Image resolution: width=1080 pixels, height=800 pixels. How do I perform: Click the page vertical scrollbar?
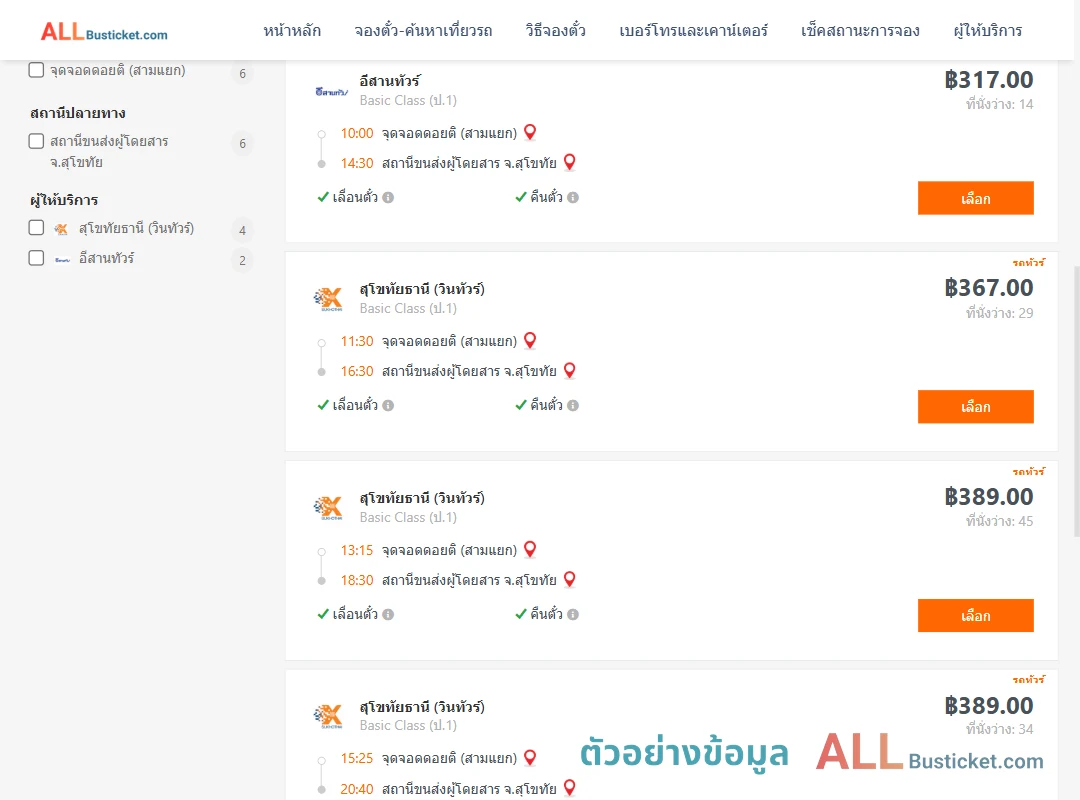[1077, 400]
